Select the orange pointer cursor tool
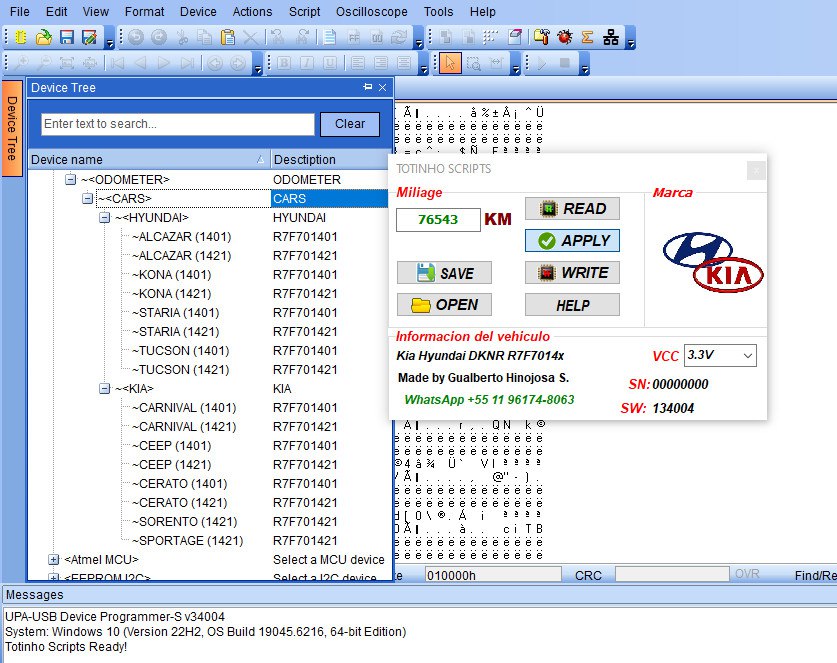 [x=449, y=63]
